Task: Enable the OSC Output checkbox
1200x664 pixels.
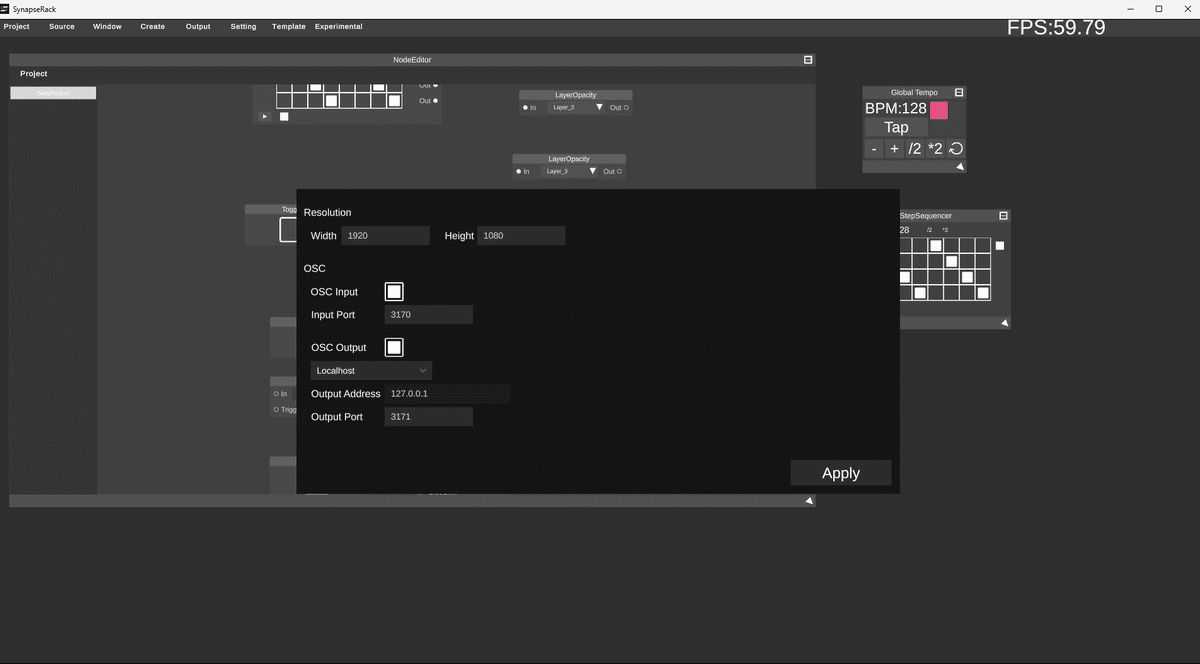Action: pyautogui.click(x=394, y=347)
